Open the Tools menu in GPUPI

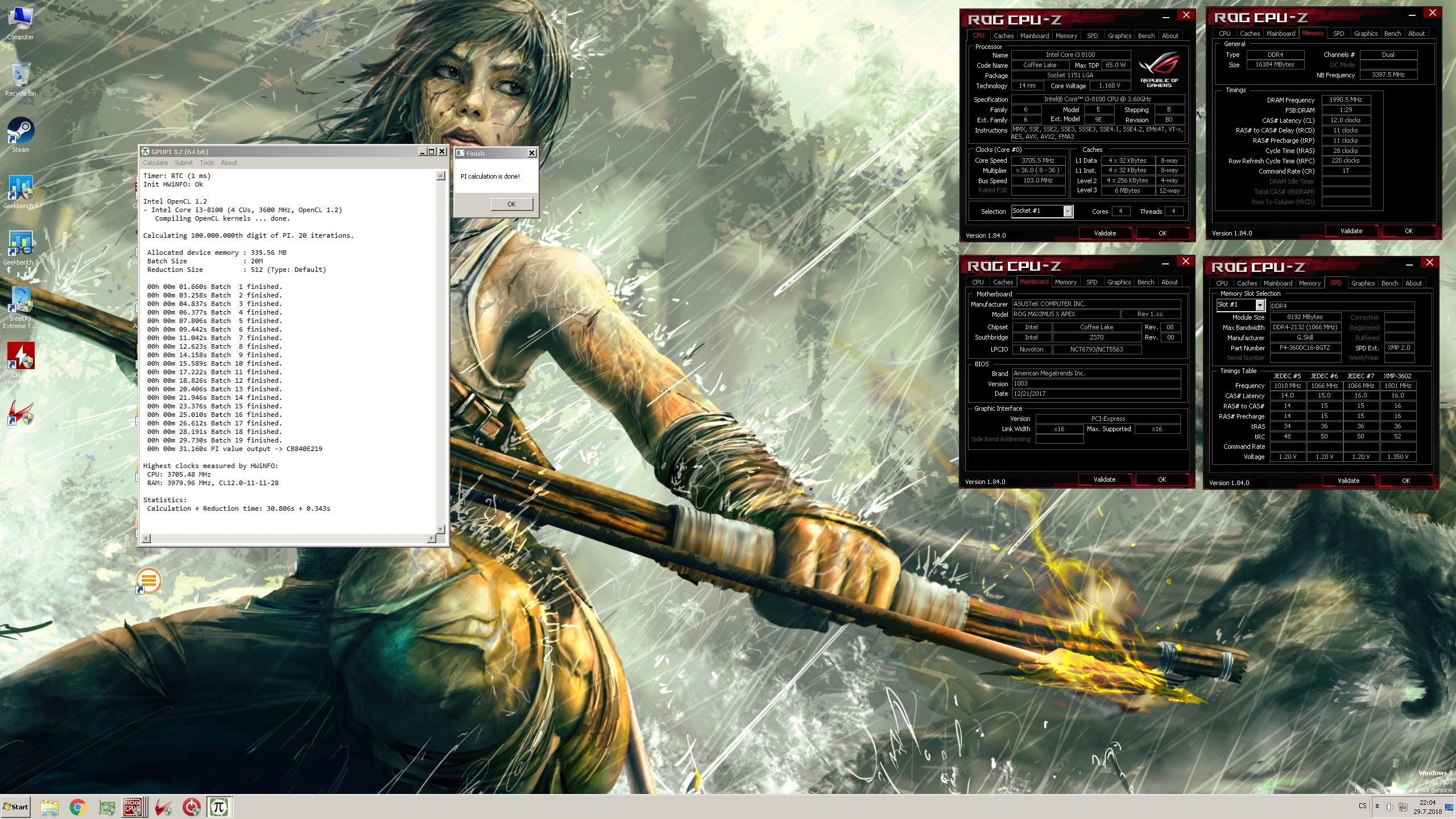pyautogui.click(x=206, y=163)
